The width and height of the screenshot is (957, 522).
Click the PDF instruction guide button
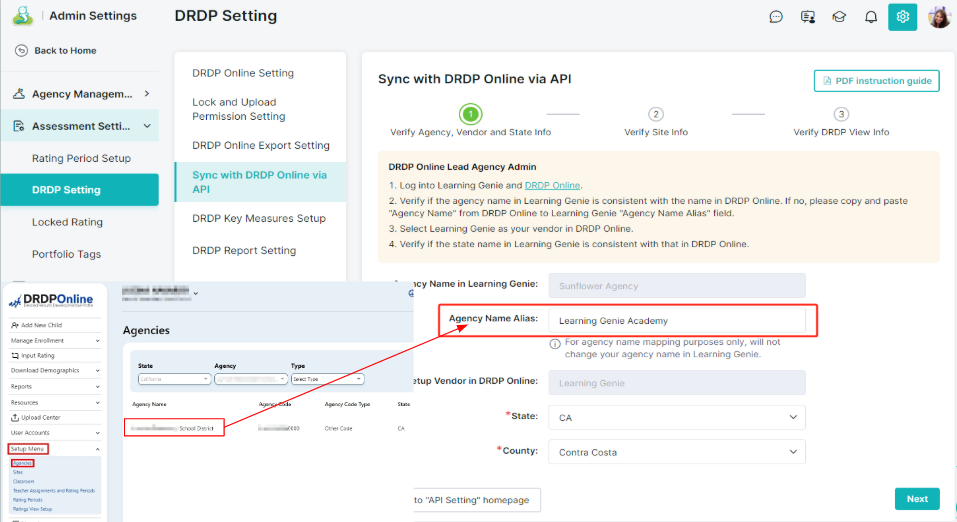pos(876,81)
